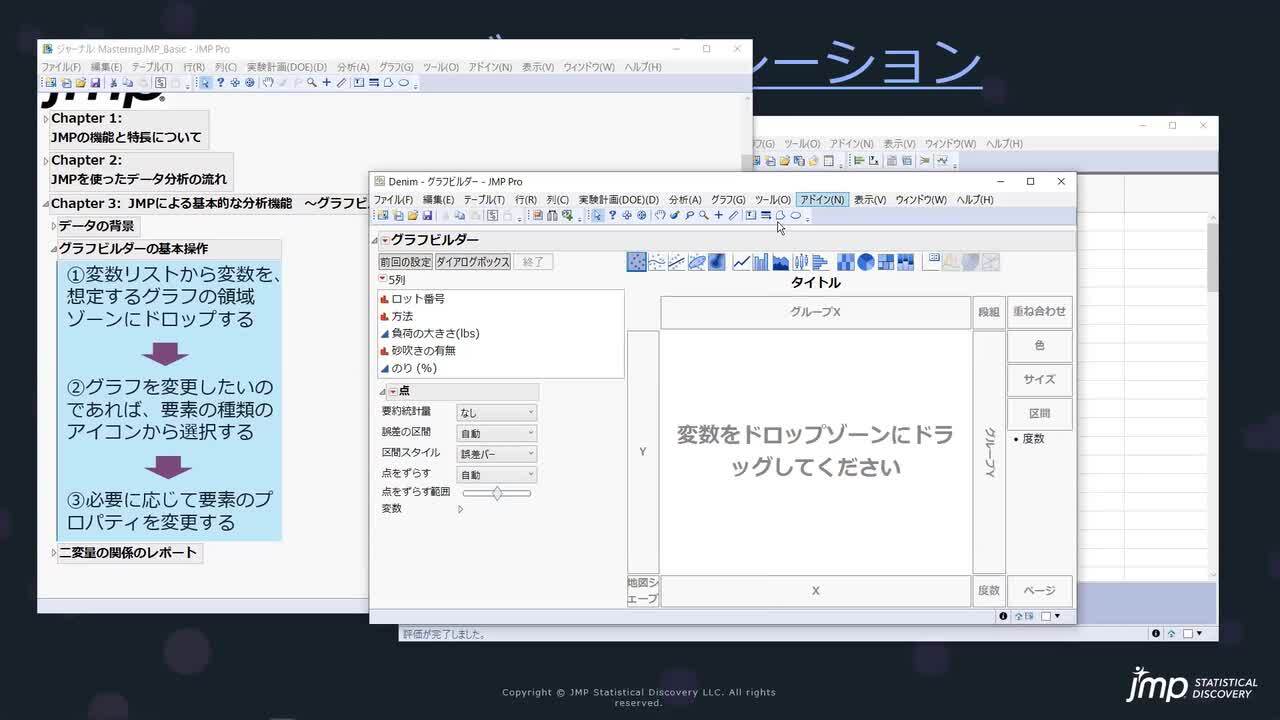Click the Cut scissors icon in Journal toolbar
The image size is (1280, 720).
click(113, 83)
